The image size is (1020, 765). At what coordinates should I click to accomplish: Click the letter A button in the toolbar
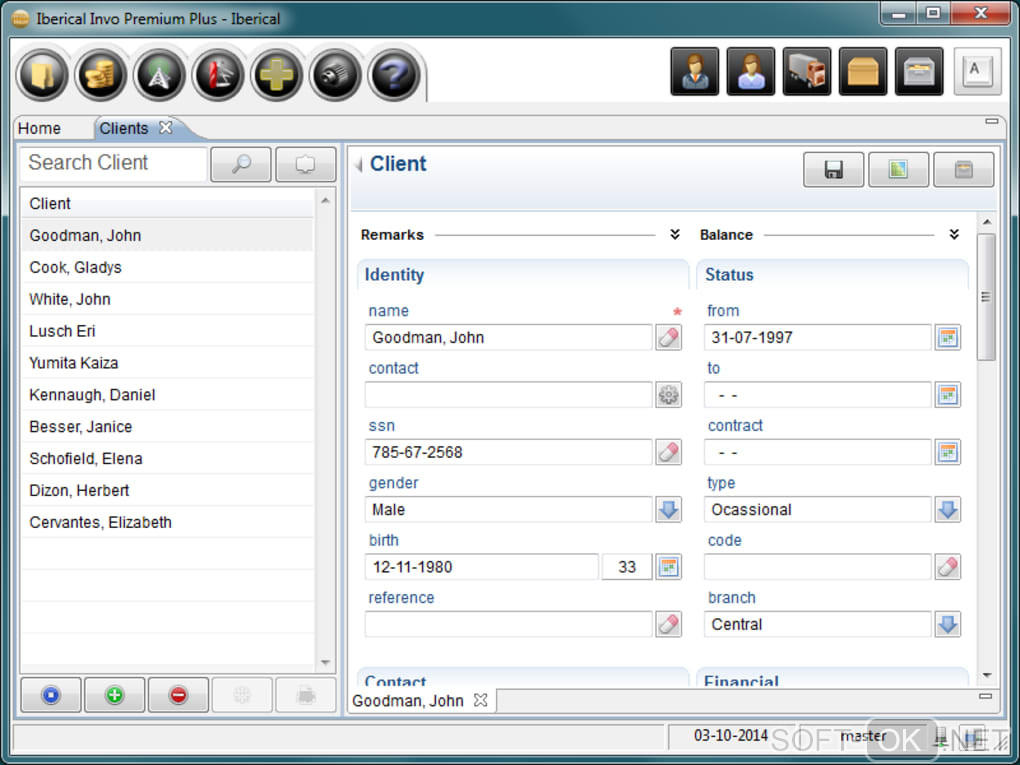tap(977, 72)
